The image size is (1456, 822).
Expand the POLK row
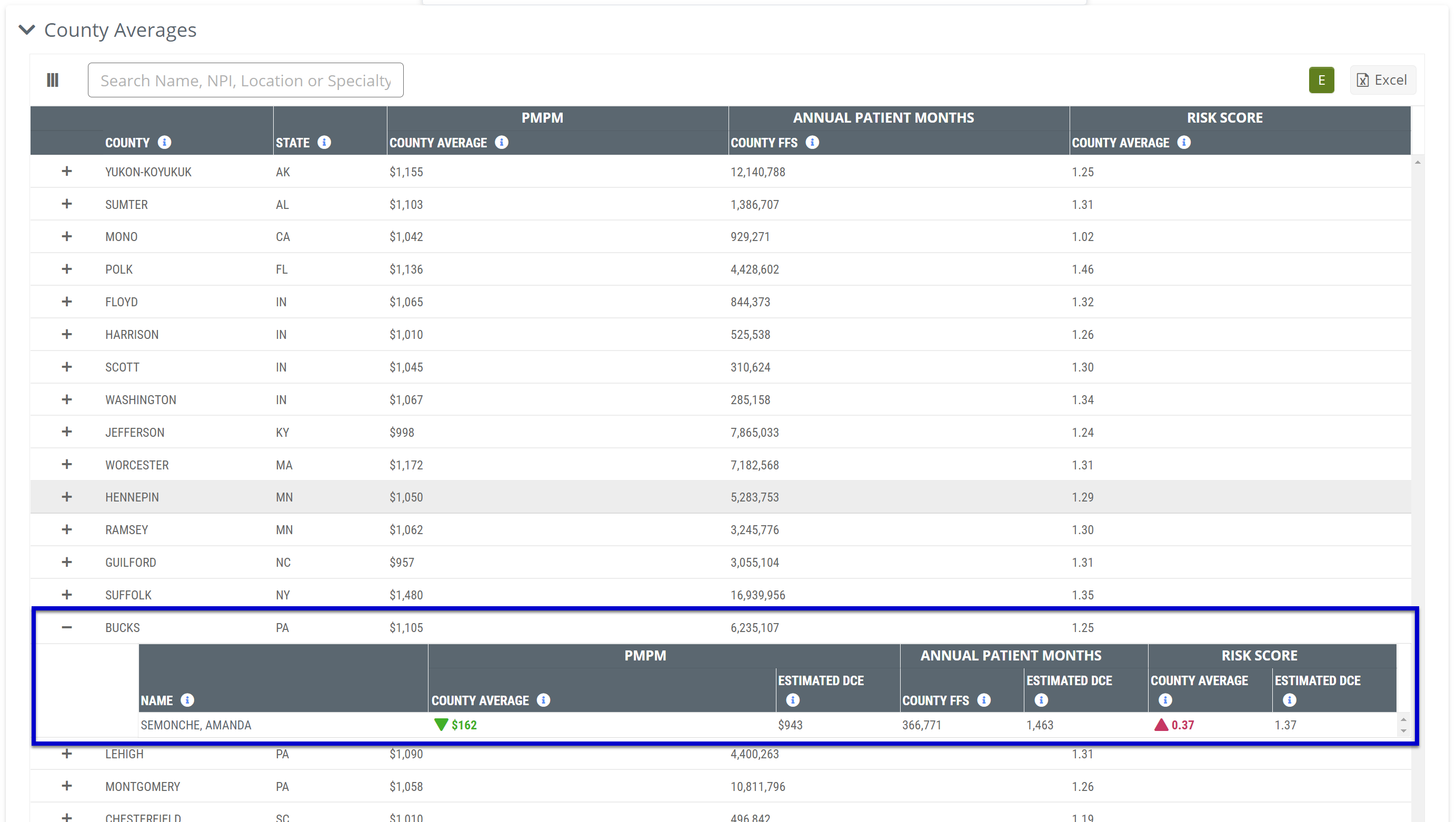[67, 269]
